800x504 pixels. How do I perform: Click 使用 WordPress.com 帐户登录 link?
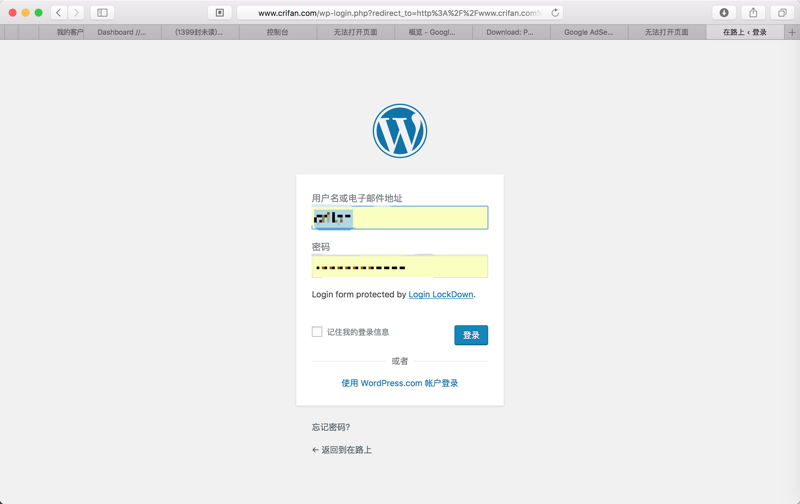399,383
